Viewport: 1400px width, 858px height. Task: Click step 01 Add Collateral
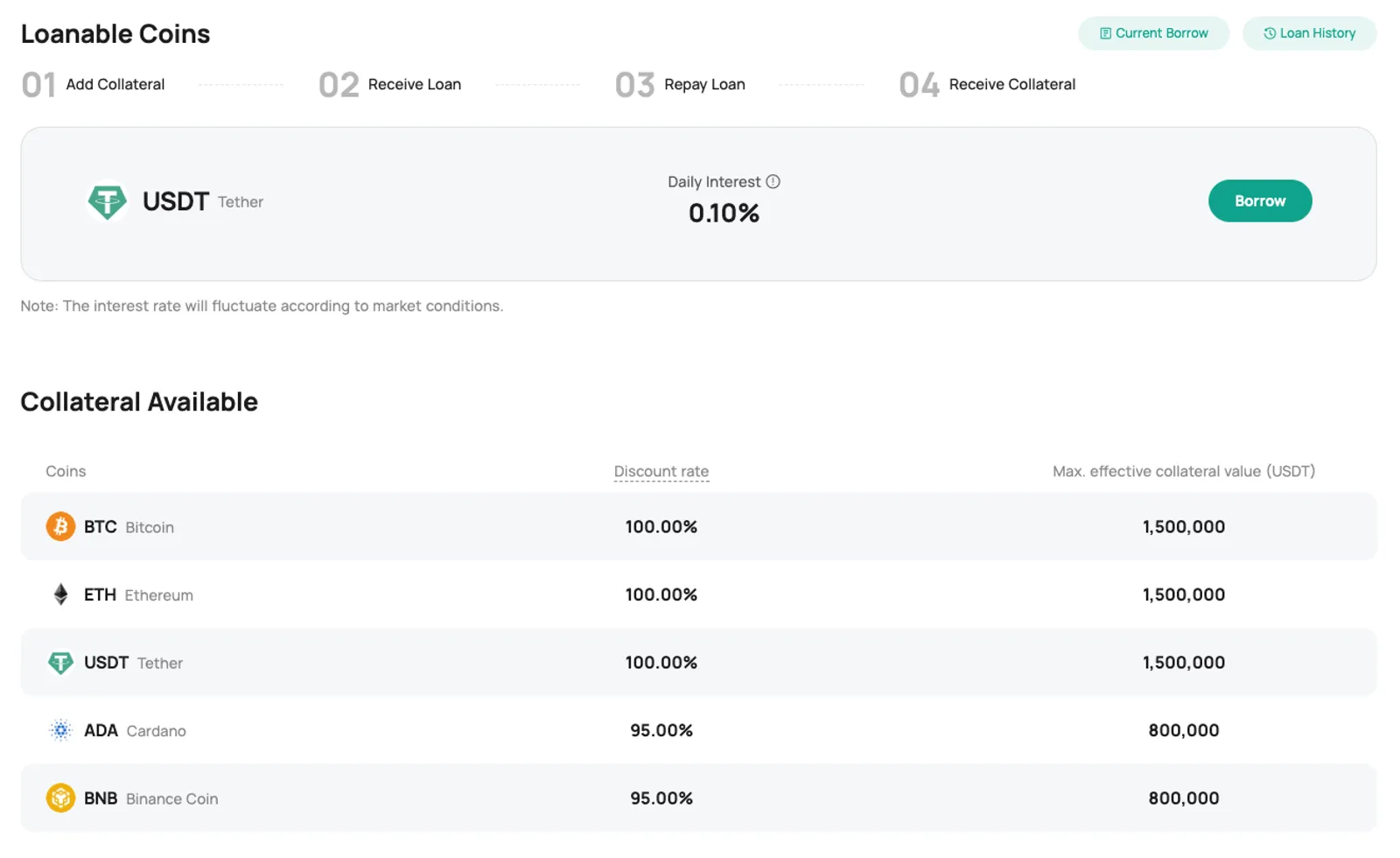pyautogui.click(x=93, y=84)
